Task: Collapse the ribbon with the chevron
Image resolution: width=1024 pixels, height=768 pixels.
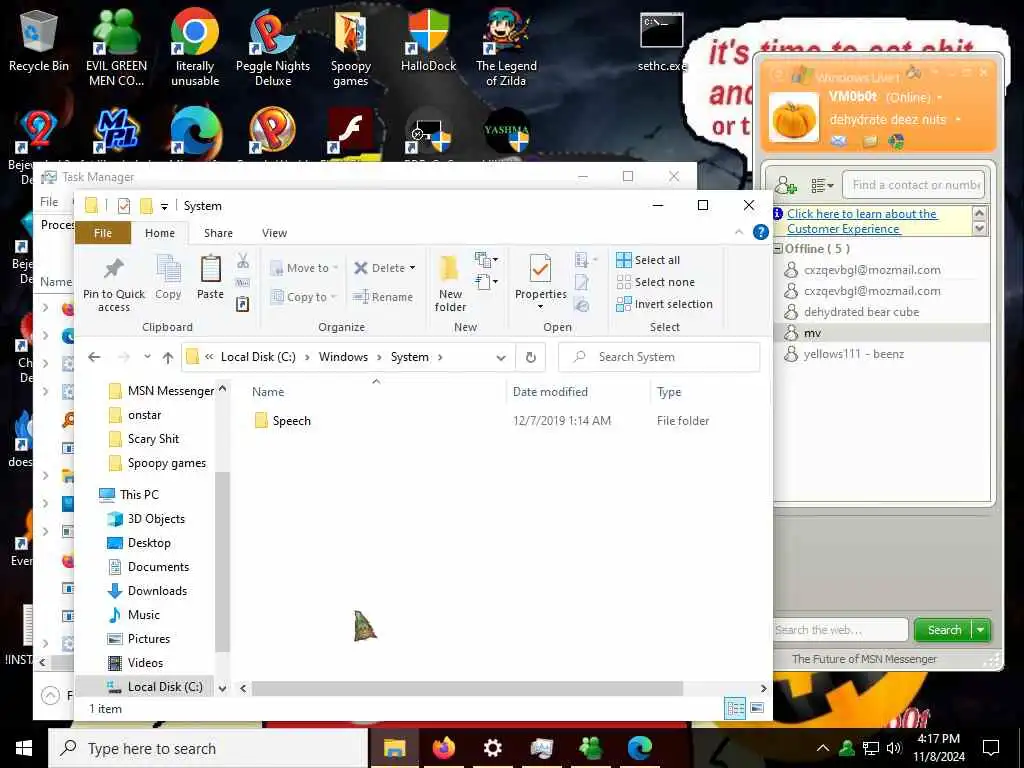Action: click(739, 232)
